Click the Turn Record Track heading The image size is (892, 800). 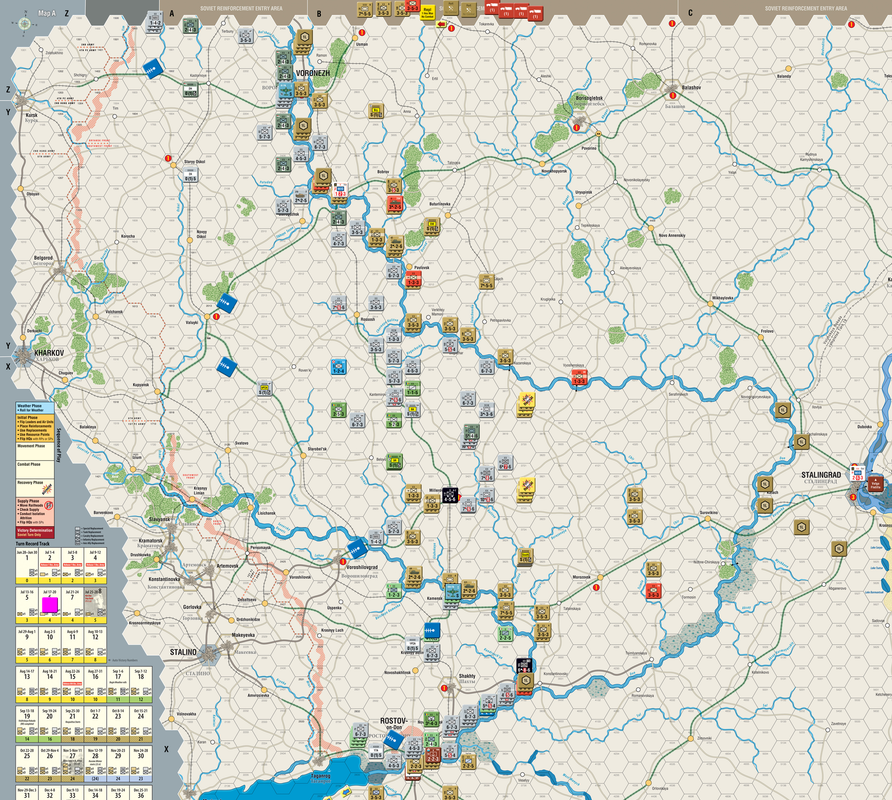click(32, 543)
